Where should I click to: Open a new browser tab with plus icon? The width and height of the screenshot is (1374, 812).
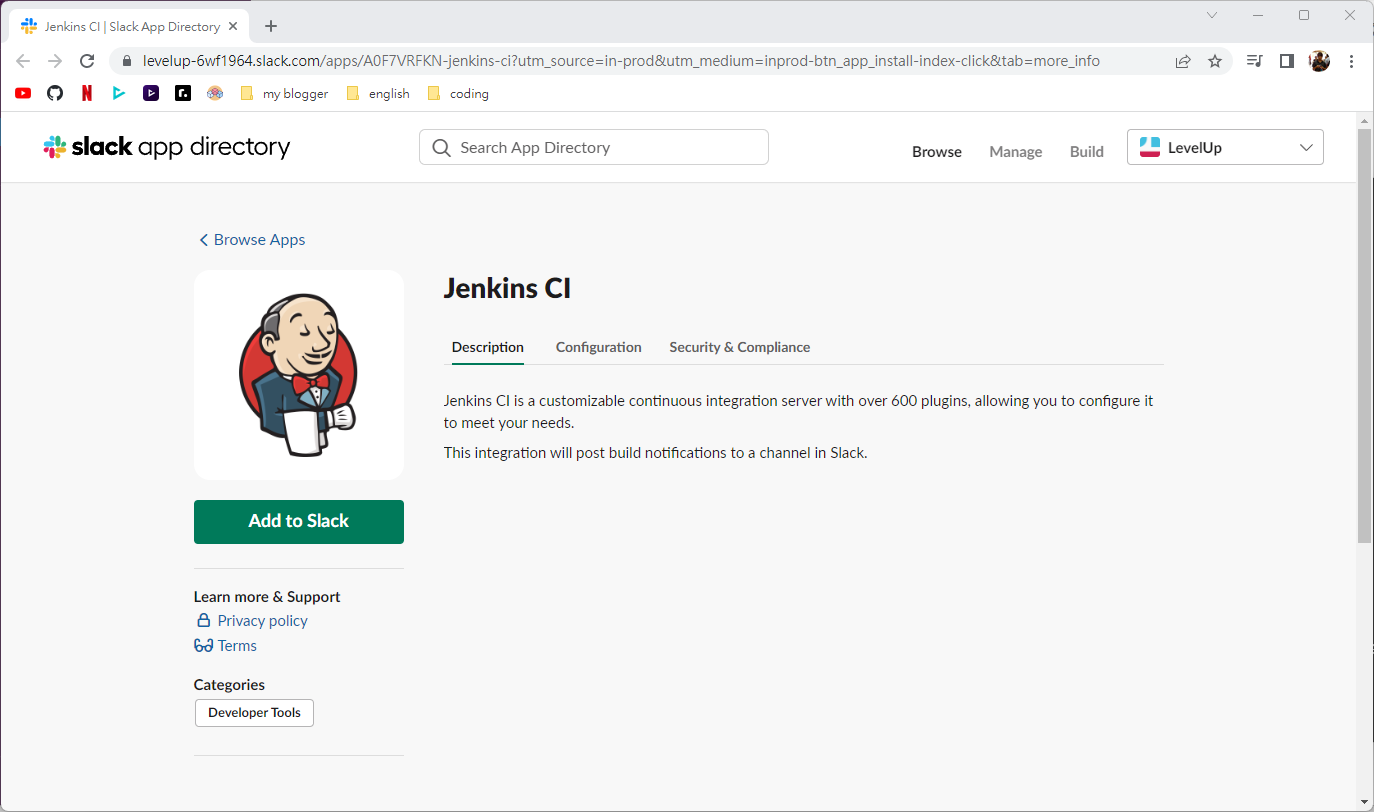point(271,26)
